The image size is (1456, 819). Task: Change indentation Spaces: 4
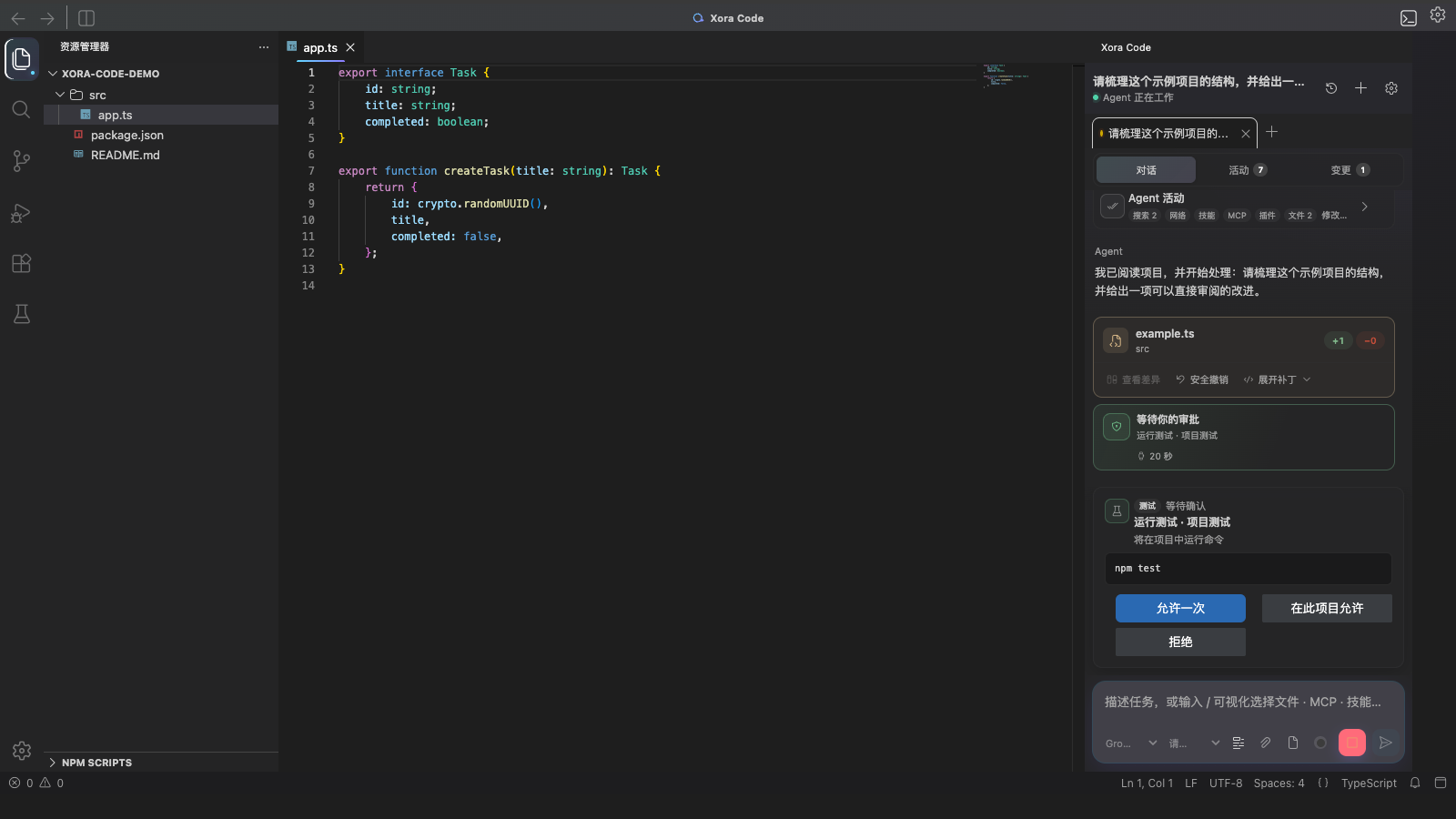1279,783
